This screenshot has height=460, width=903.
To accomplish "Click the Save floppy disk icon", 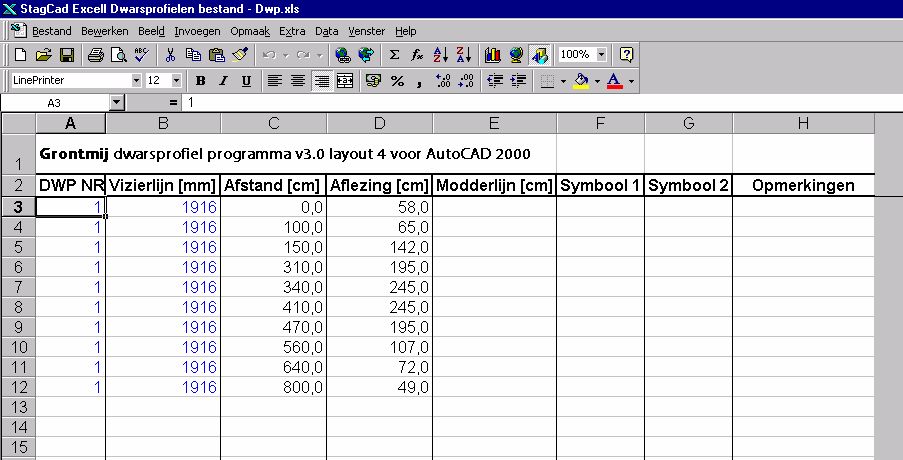I will tap(67, 55).
